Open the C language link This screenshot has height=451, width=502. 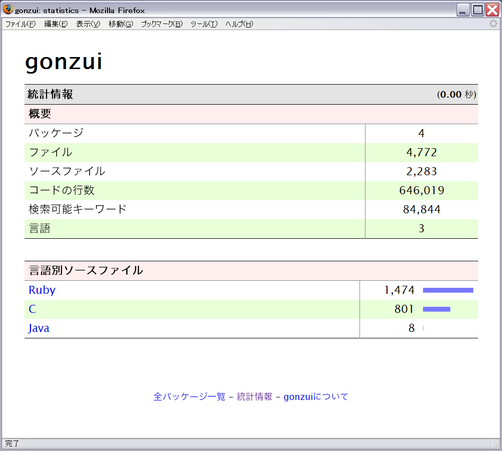click(32, 309)
